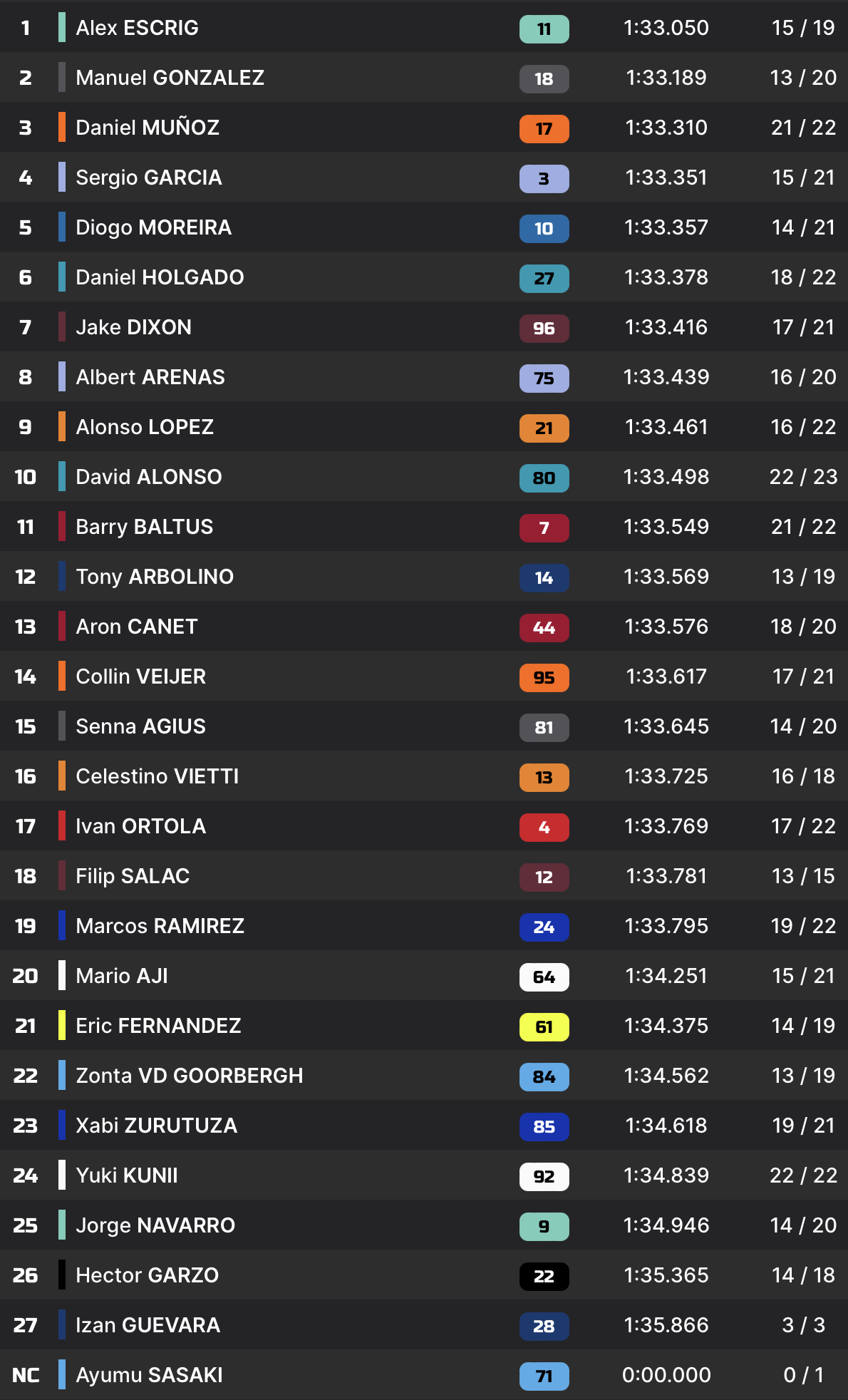The height and width of the screenshot is (1400, 848).
Task: Select the David ALONSO rider name
Action: (148, 477)
